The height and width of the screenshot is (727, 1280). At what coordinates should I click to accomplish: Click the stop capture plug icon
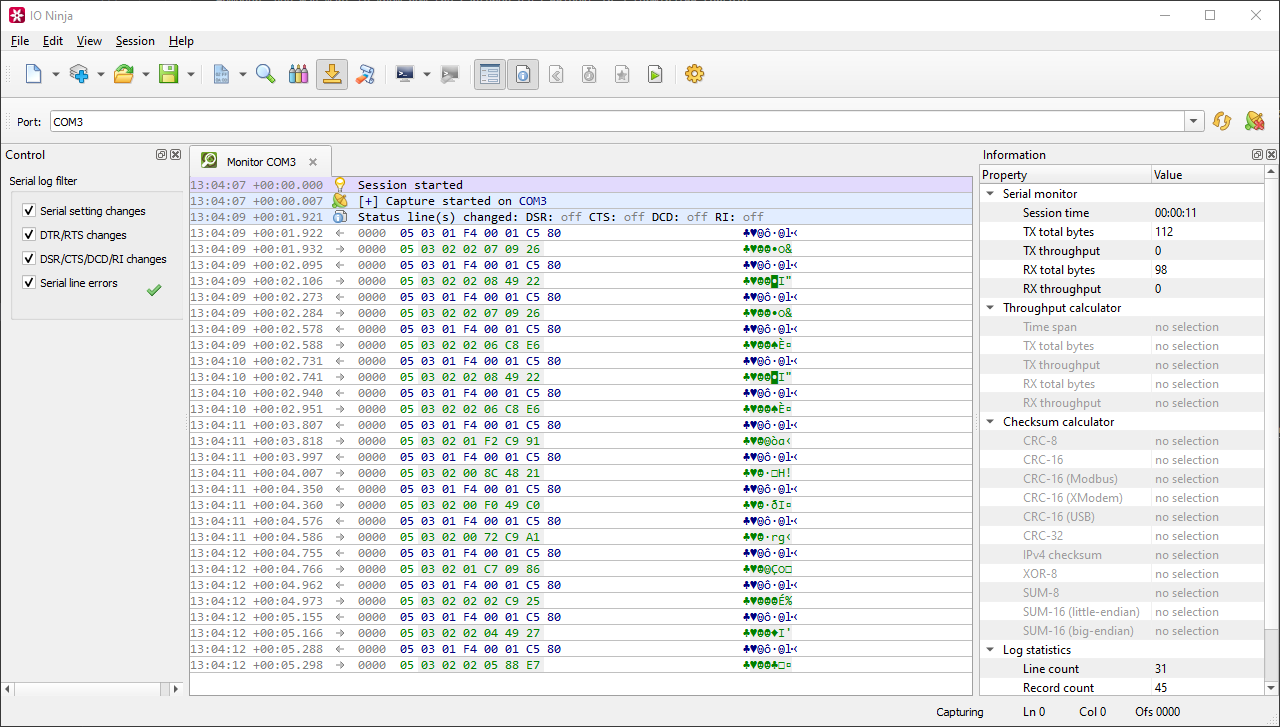pyautogui.click(x=1254, y=121)
